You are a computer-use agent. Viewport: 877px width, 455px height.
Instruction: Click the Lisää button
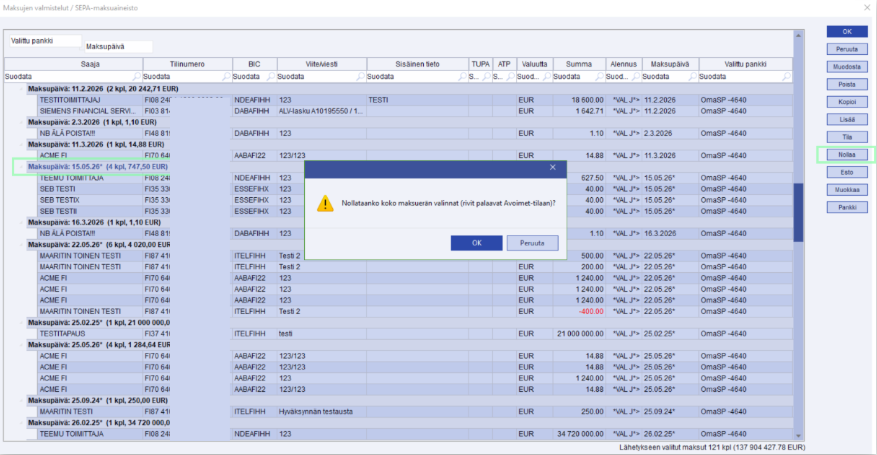coord(847,120)
